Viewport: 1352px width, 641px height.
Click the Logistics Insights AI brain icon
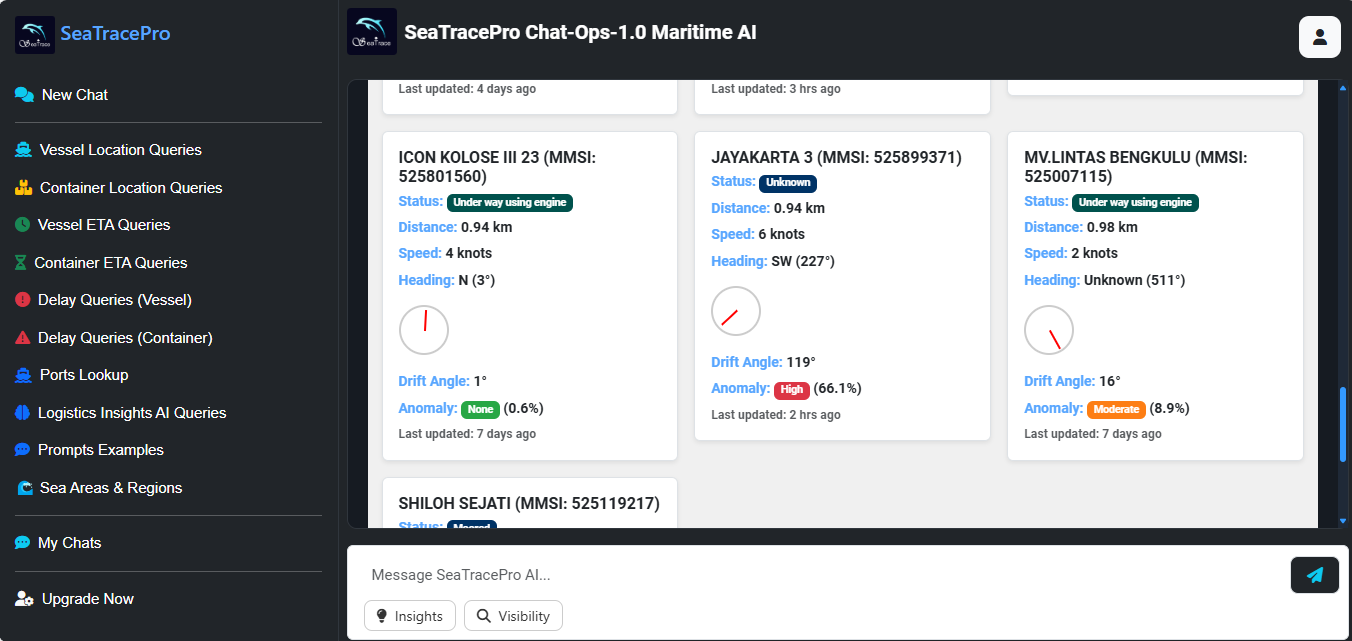click(22, 413)
